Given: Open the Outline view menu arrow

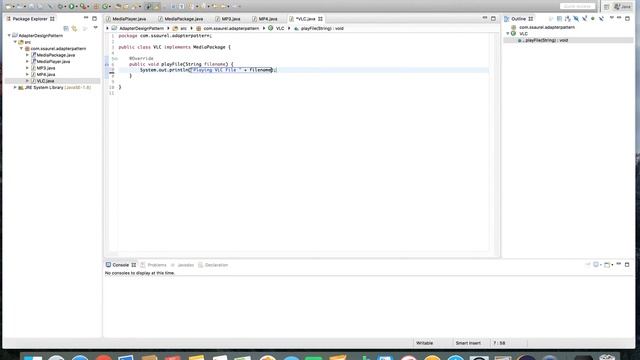Looking at the screenshot, I should (x=611, y=18).
